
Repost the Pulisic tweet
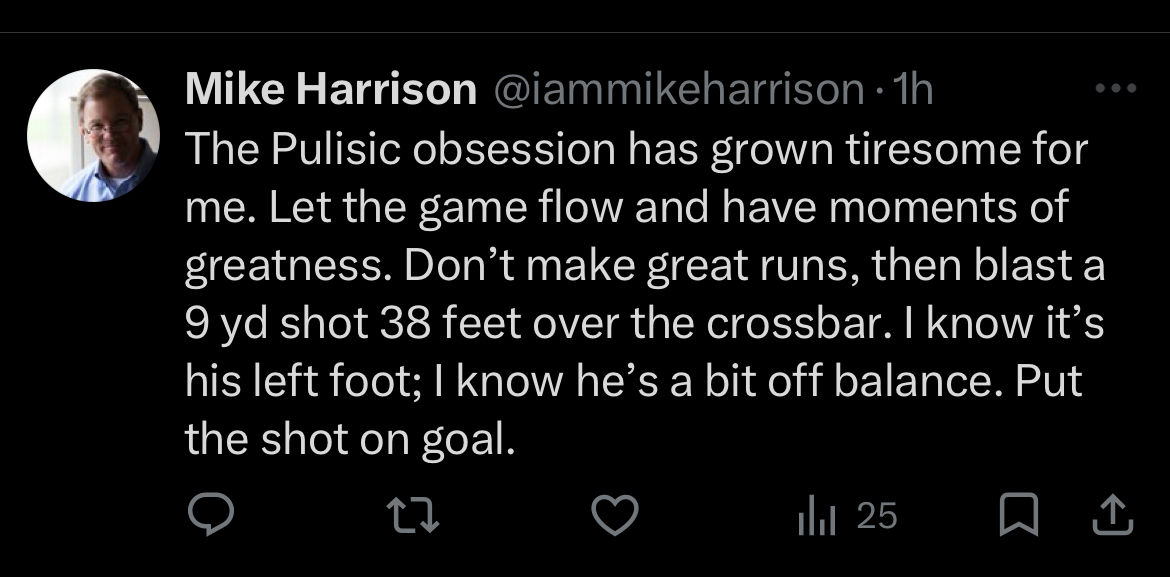click(x=410, y=516)
